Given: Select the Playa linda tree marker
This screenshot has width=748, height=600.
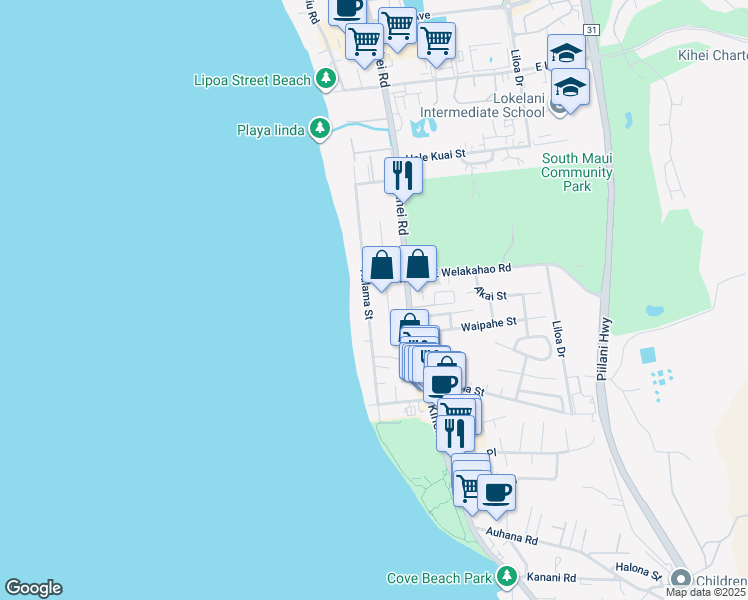Looking at the screenshot, I should (320, 129).
